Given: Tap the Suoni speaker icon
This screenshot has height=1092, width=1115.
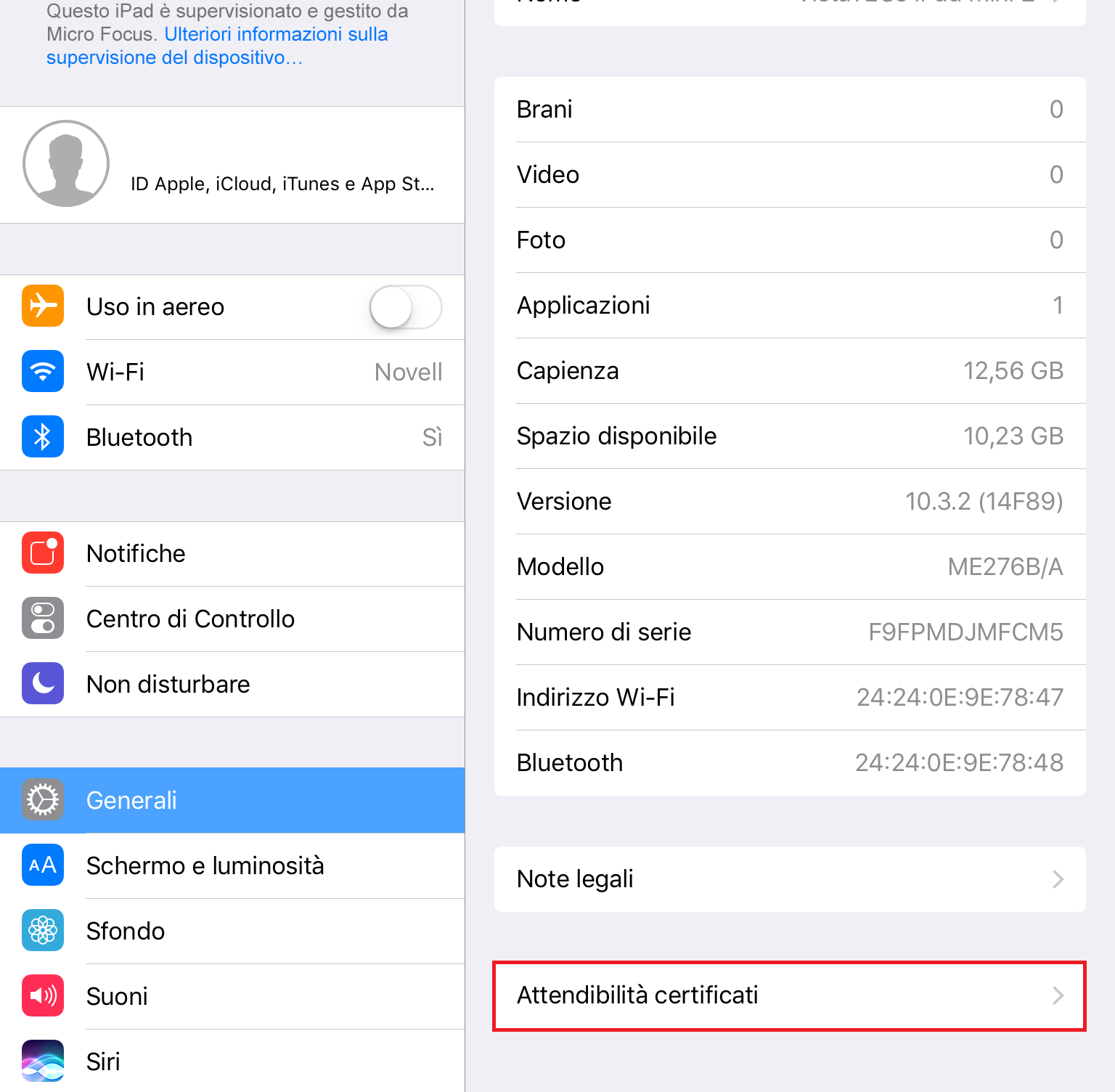Looking at the screenshot, I should click(x=43, y=996).
